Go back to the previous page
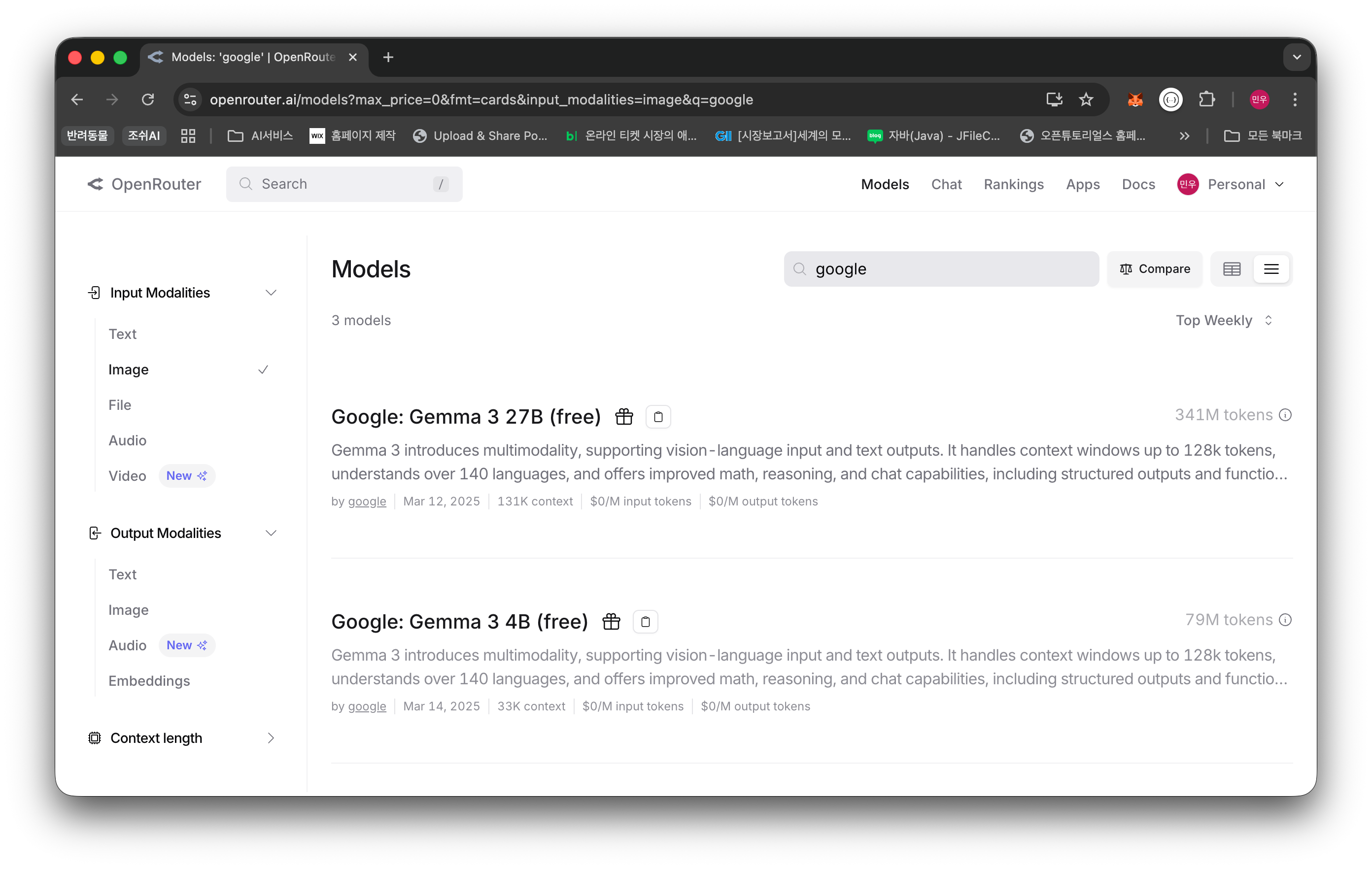This screenshot has height=869, width=1372. [77, 100]
